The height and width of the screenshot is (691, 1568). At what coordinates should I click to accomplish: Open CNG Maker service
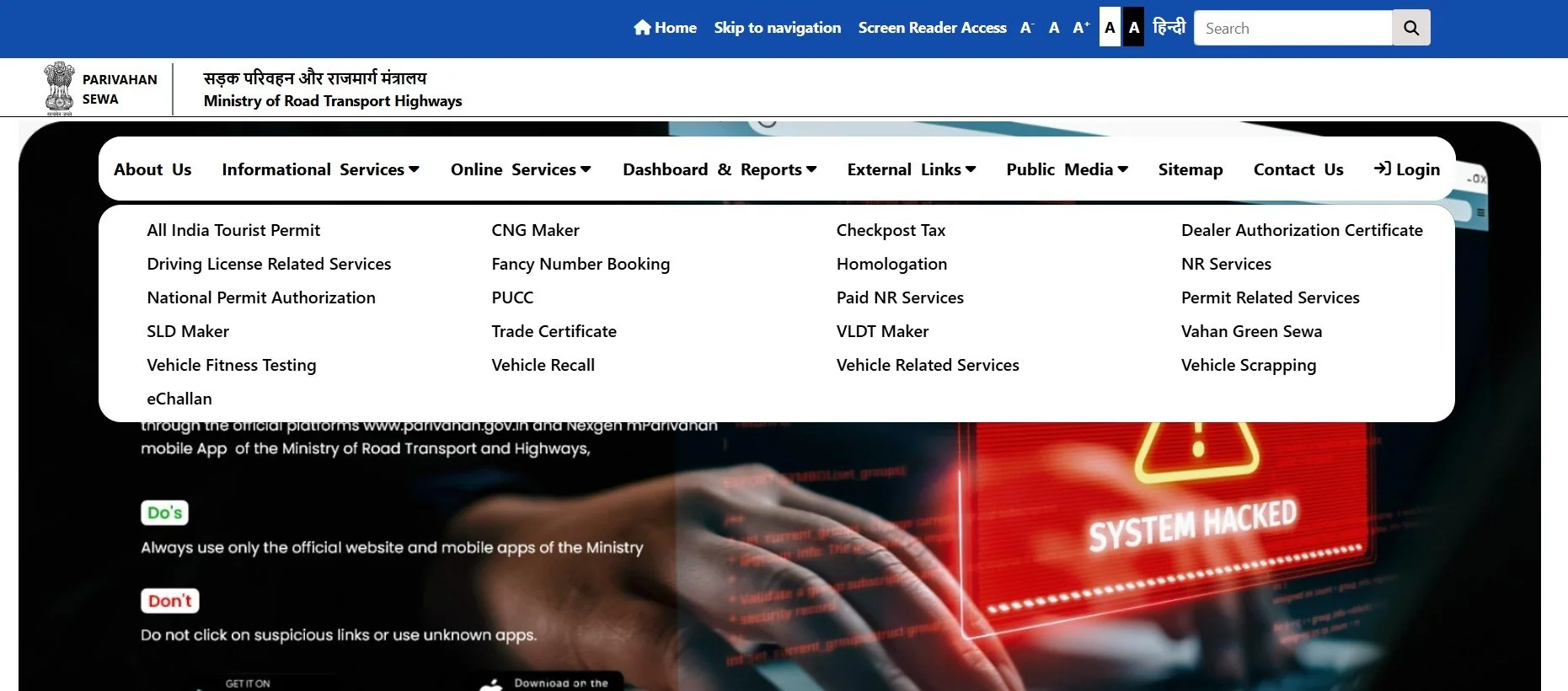(535, 230)
